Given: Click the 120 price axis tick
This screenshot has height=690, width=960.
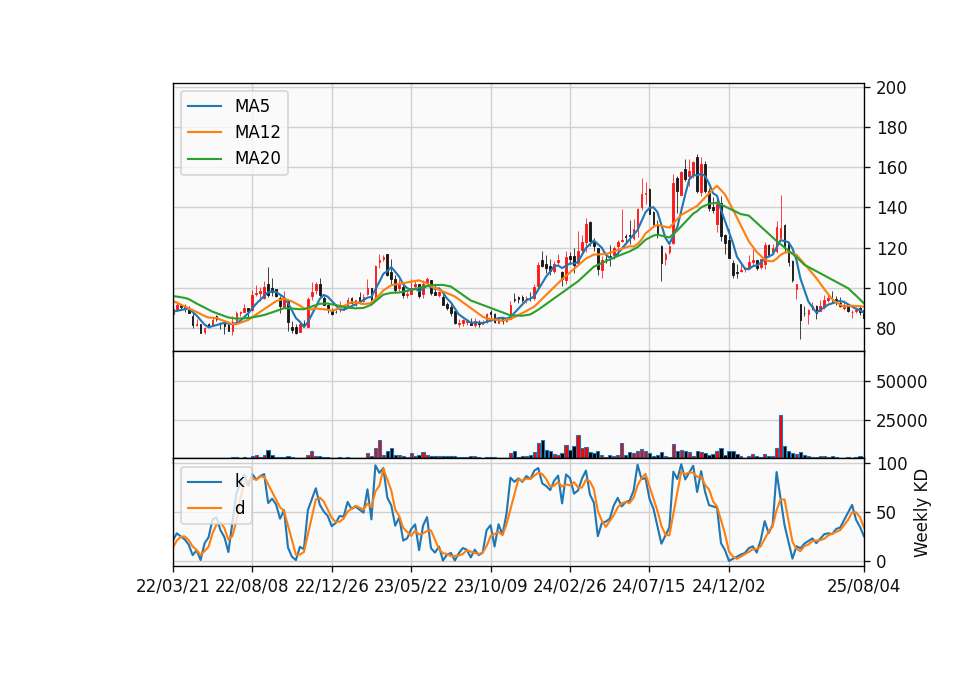Looking at the screenshot, I should 891,249.
